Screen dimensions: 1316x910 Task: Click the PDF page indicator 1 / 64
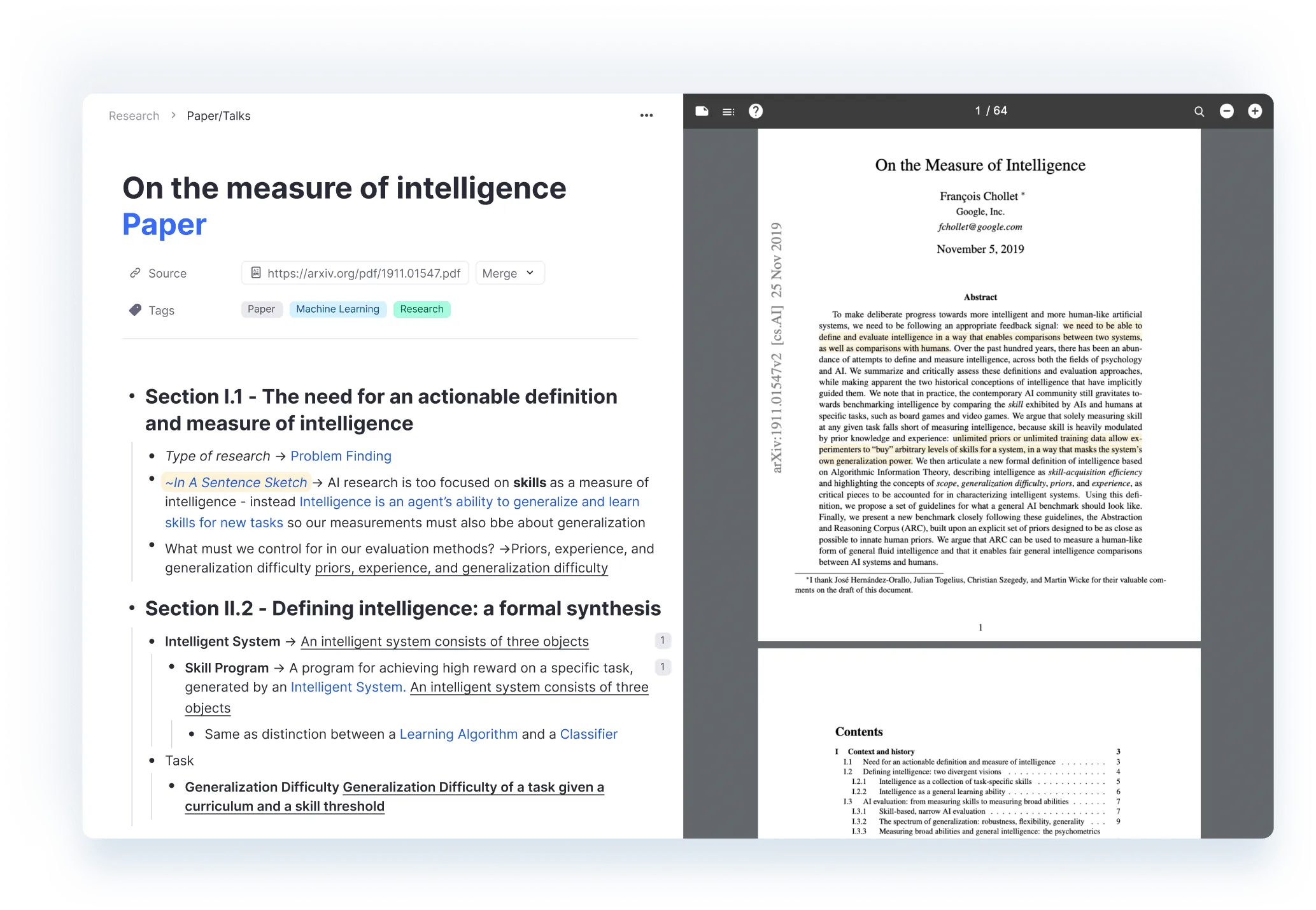[x=991, y=111]
